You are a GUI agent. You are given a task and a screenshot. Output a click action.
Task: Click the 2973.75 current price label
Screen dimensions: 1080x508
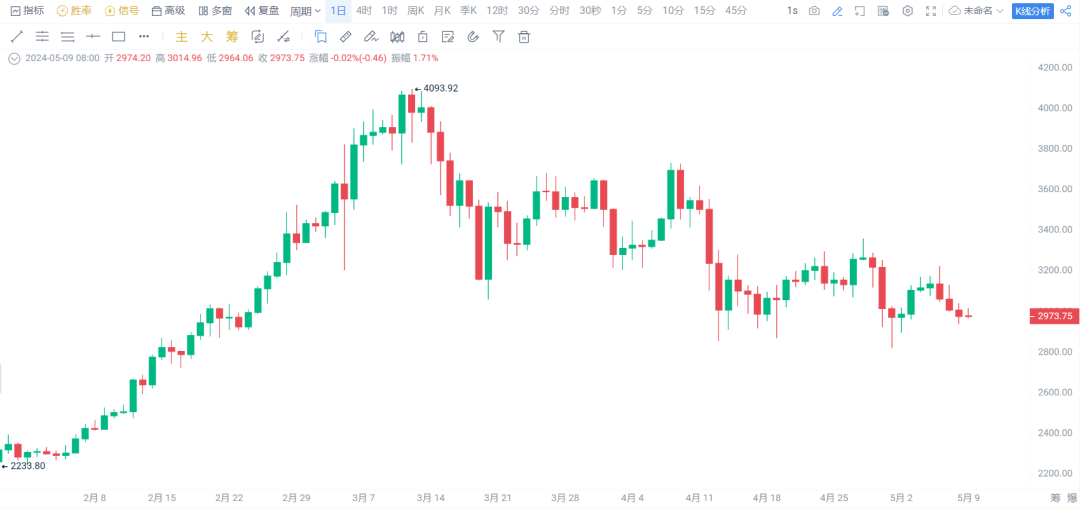point(1054,316)
